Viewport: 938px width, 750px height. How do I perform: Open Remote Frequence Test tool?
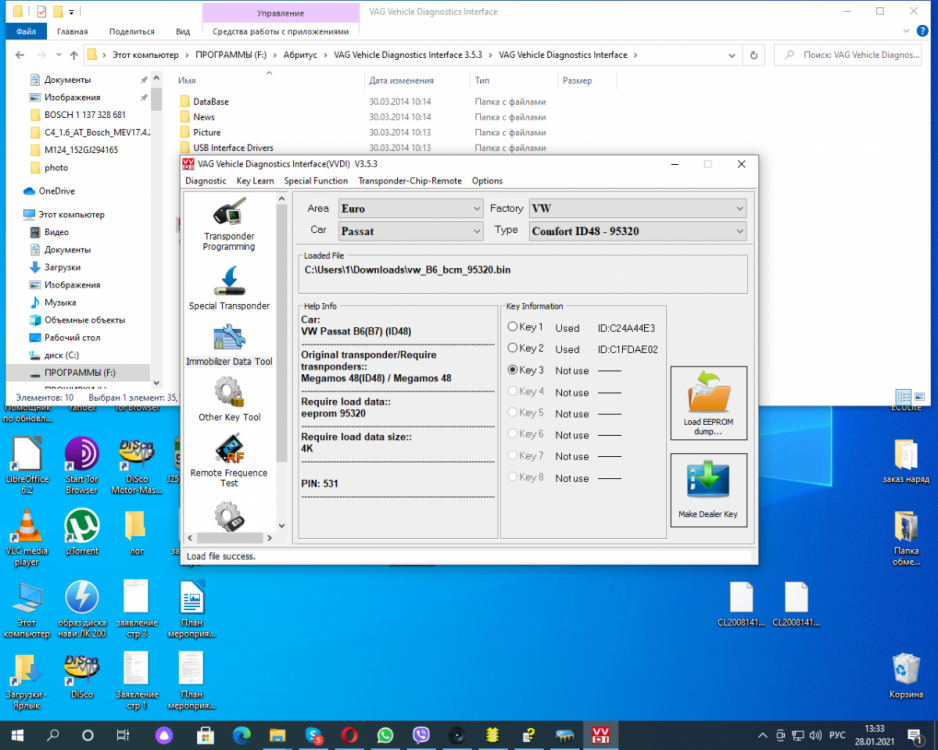[229, 458]
